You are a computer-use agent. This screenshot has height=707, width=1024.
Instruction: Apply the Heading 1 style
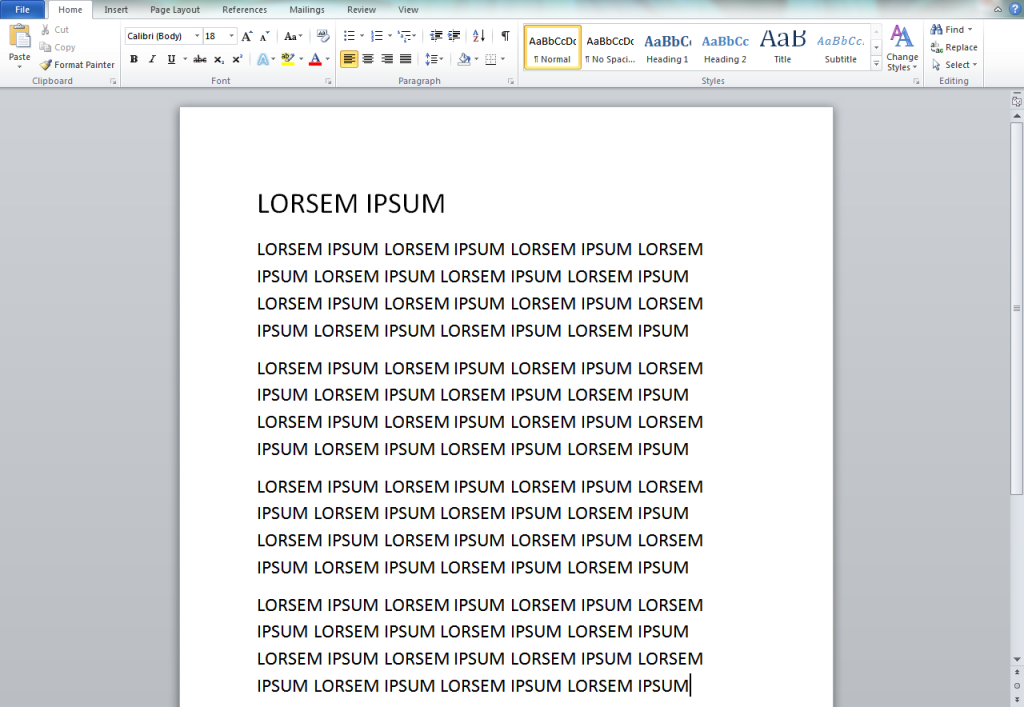667,47
